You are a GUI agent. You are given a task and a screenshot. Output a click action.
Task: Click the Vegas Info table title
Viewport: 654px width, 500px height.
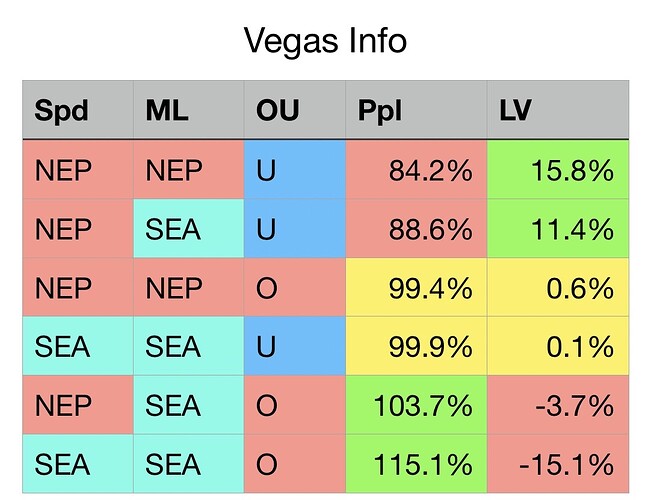tap(326, 41)
